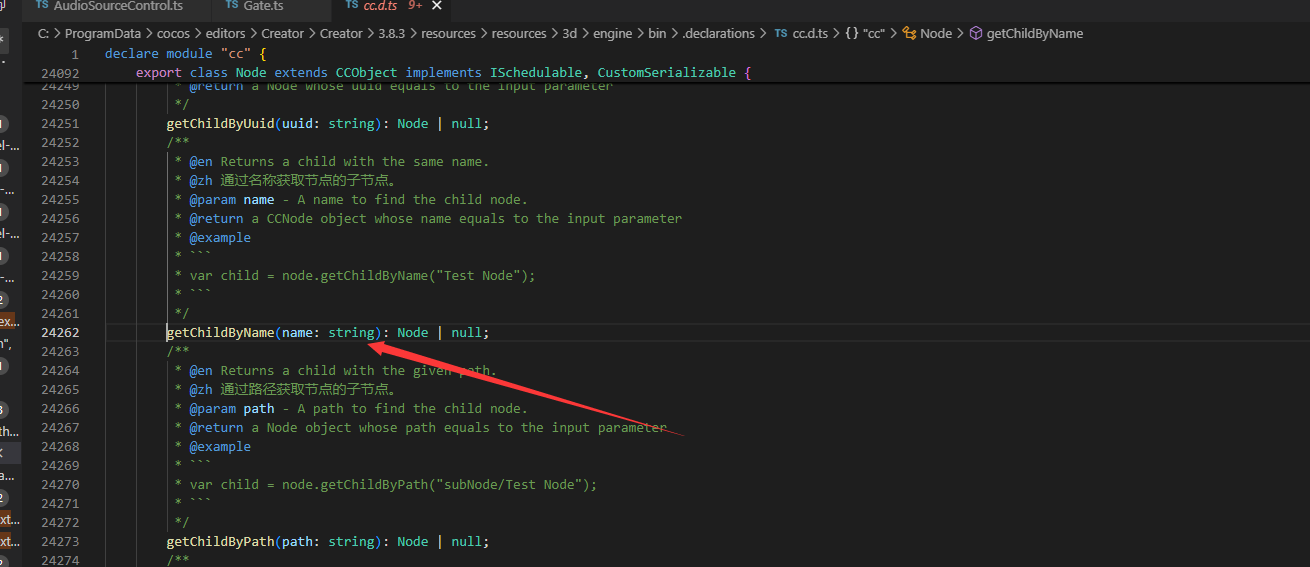This screenshot has width=1310, height=567.
Task: Click line number 24092 in sticky header
Action: (60, 73)
